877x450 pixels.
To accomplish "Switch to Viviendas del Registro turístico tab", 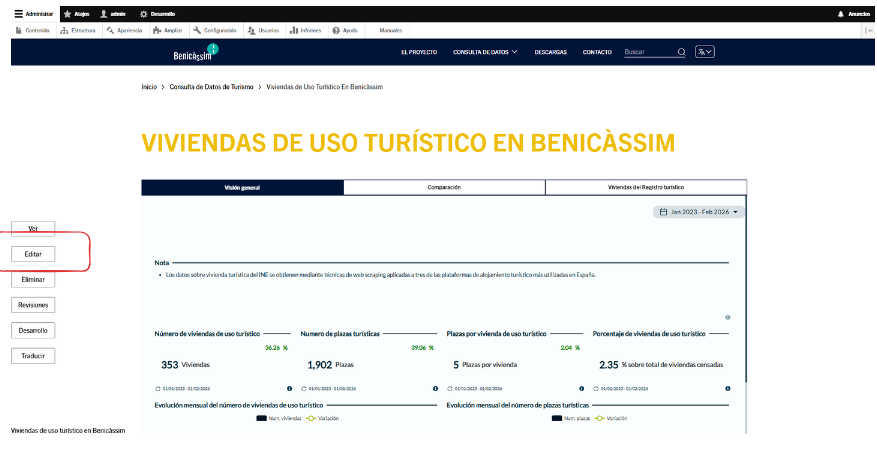I will (645, 187).
